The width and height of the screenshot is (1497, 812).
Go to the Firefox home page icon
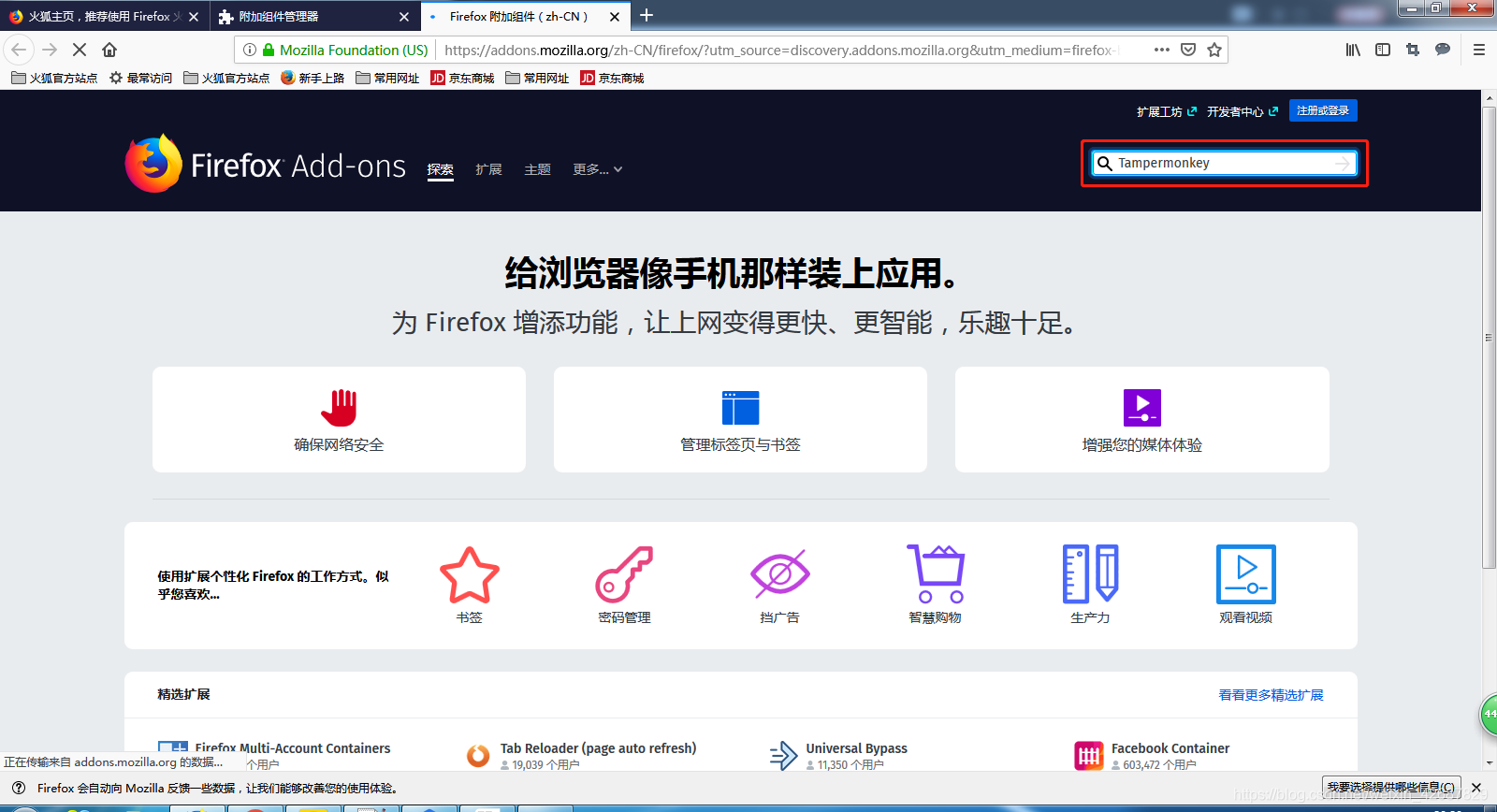click(109, 50)
